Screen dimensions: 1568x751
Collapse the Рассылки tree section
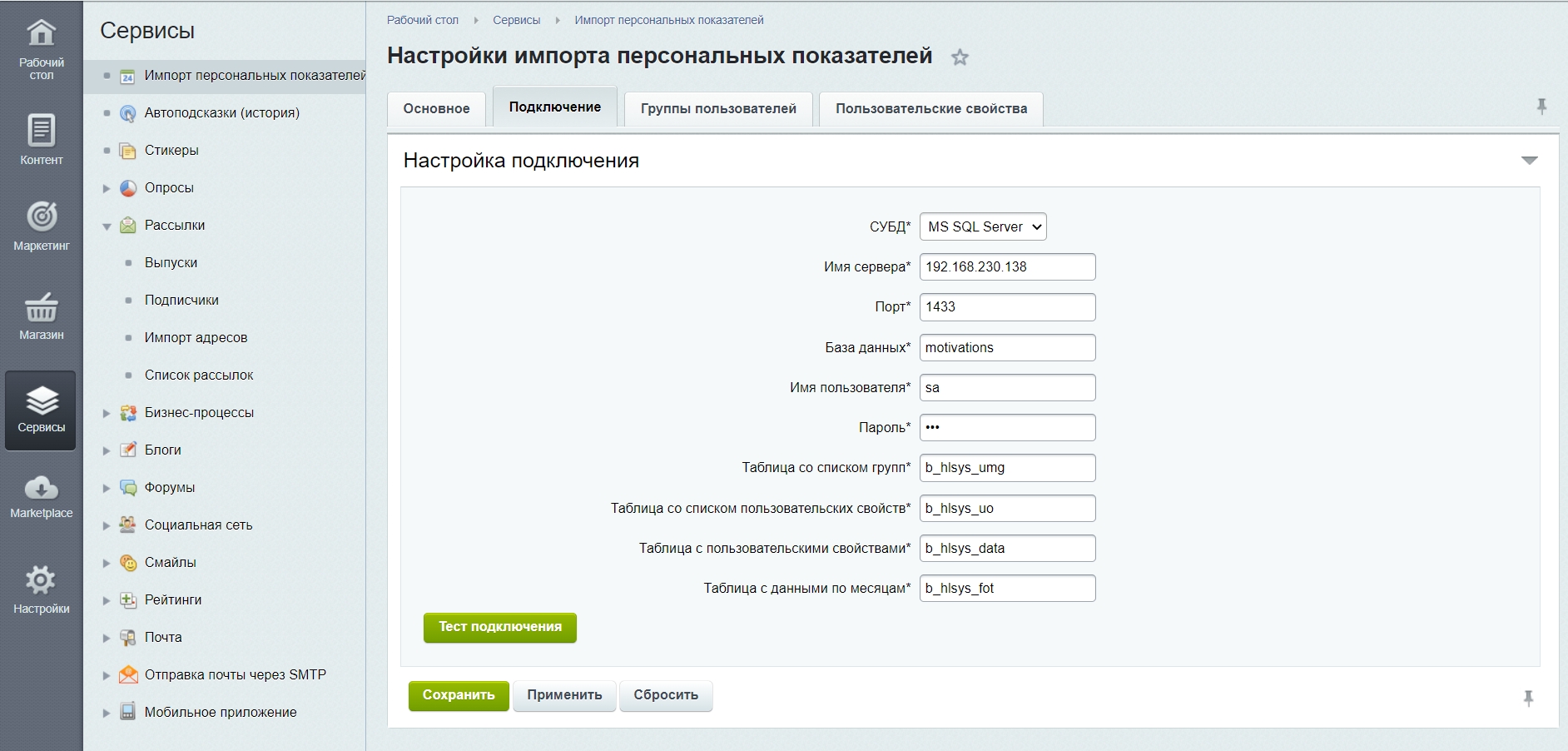pyautogui.click(x=107, y=226)
